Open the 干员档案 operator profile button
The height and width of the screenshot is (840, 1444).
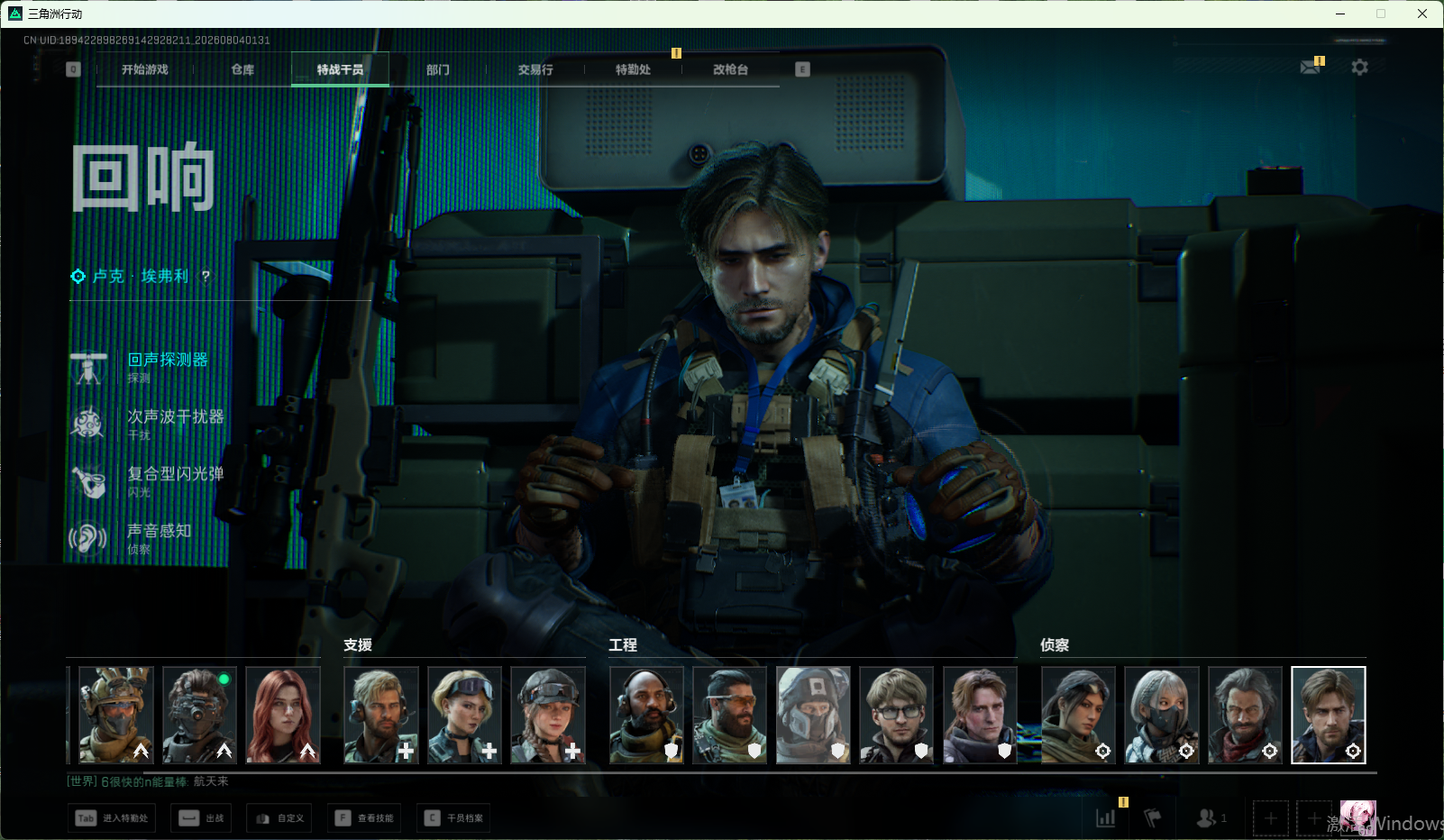click(453, 818)
